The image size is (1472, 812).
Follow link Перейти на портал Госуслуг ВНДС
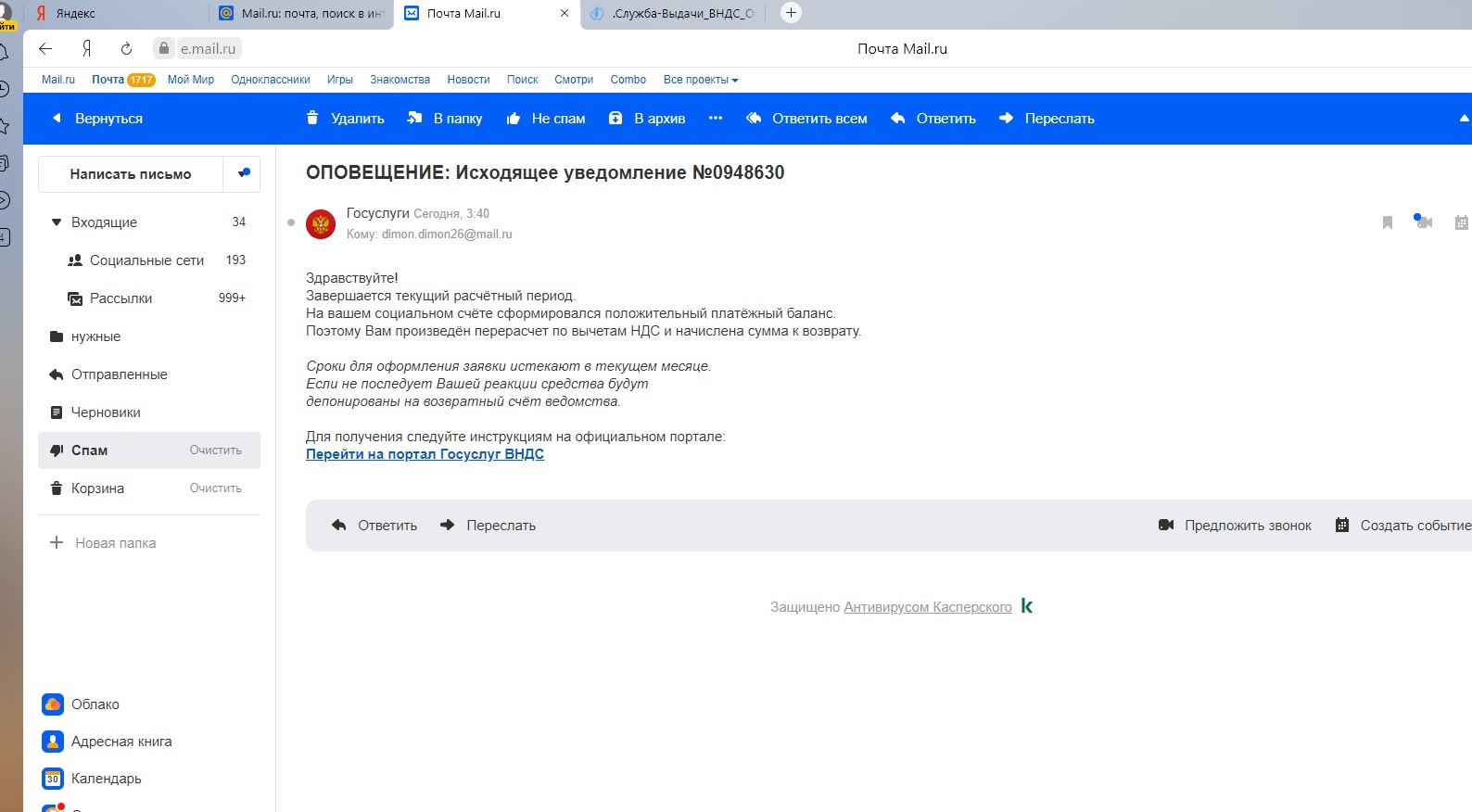click(x=425, y=454)
